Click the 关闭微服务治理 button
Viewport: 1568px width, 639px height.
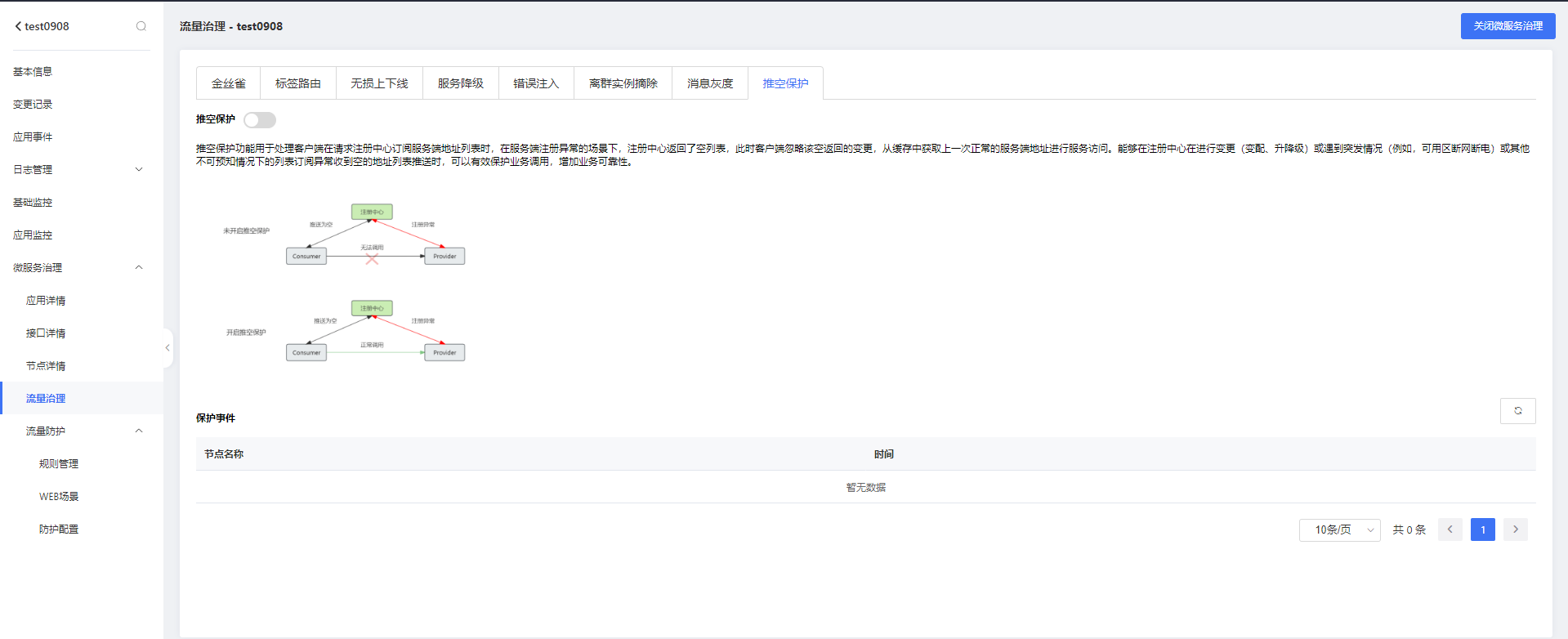click(1508, 26)
